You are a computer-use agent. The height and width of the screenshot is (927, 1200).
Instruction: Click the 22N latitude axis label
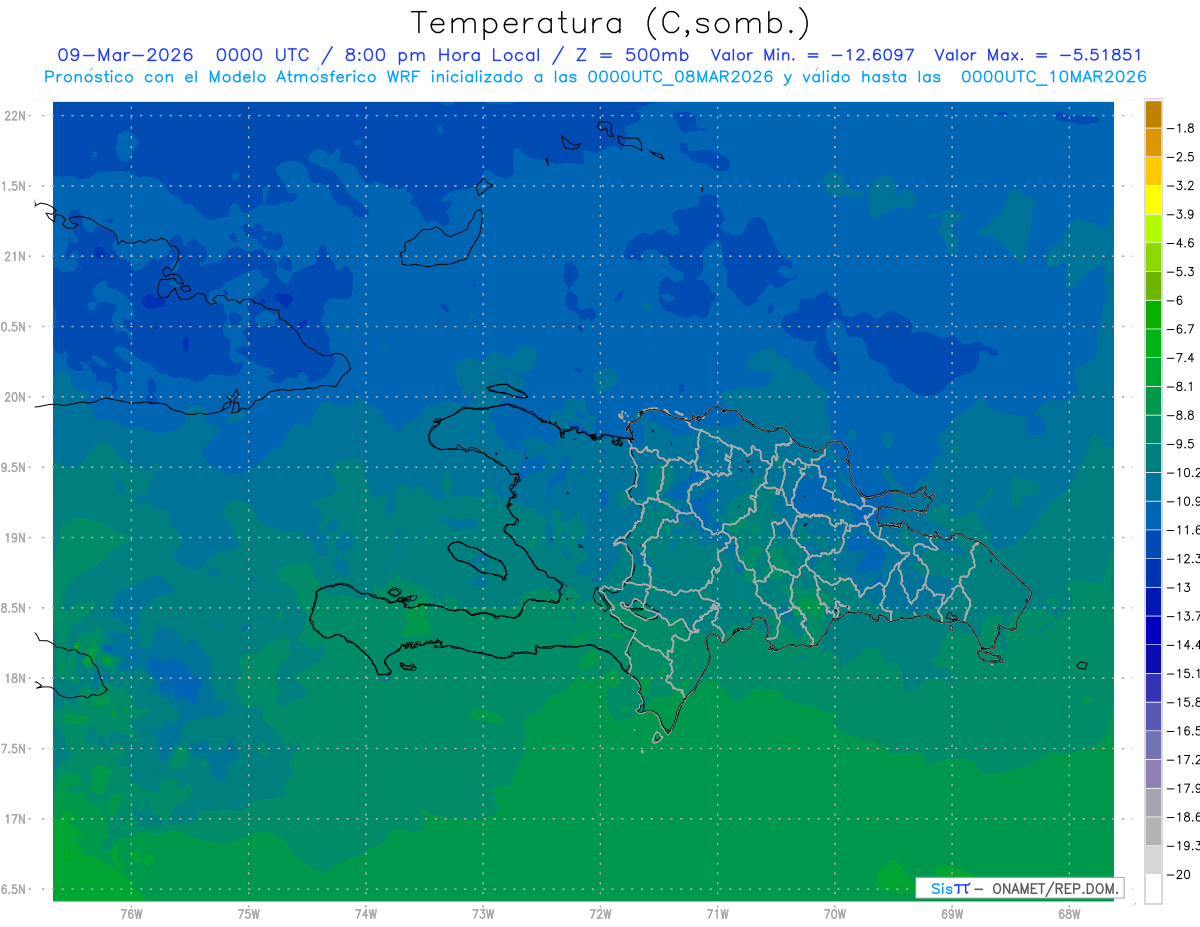pos(16,116)
